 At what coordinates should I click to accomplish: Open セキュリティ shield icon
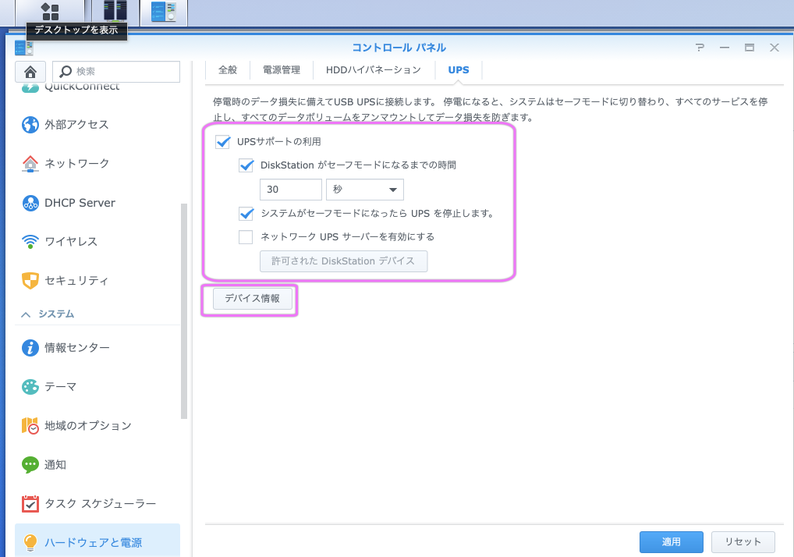(x=30, y=281)
